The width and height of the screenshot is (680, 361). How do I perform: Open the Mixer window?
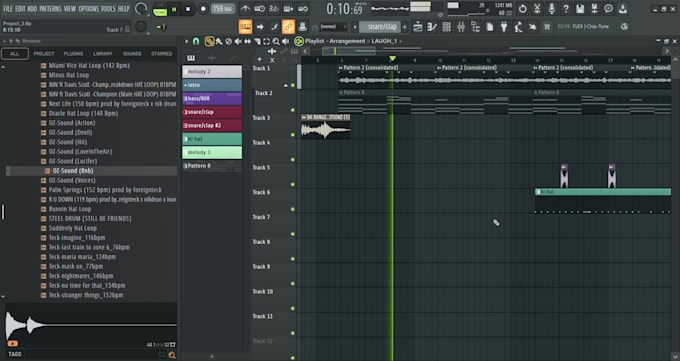461,27
